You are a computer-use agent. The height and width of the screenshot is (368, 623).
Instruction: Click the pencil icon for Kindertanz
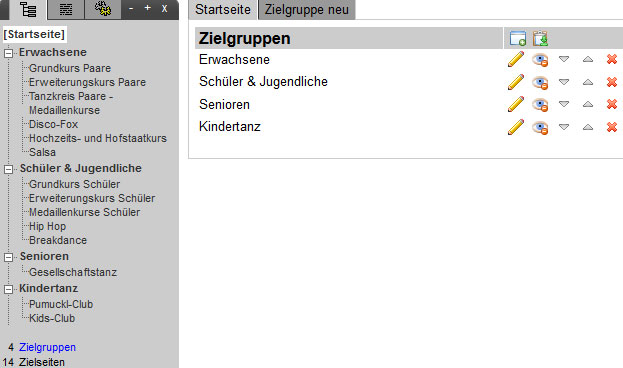coord(516,127)
